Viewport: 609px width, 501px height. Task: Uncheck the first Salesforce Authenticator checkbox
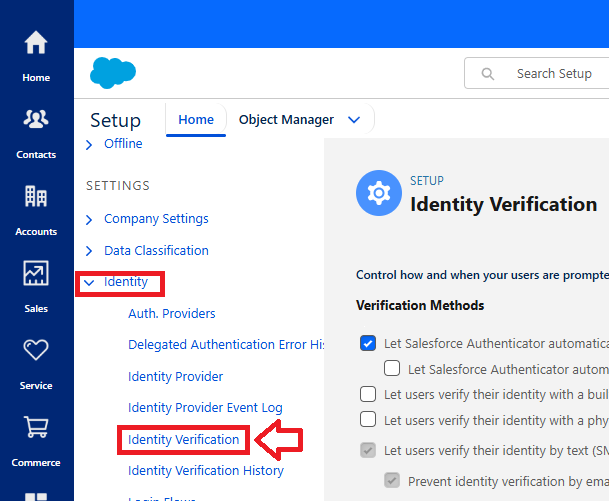(368, 343)
